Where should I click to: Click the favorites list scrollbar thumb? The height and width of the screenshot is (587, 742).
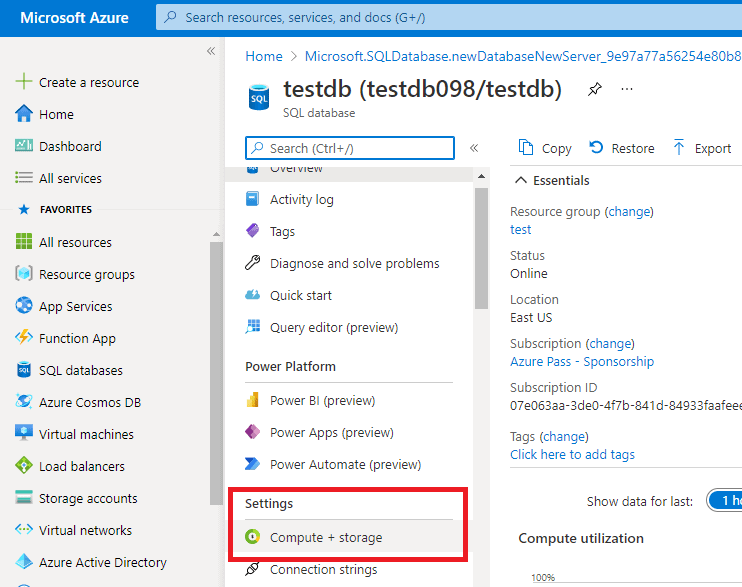pos(216,373)
